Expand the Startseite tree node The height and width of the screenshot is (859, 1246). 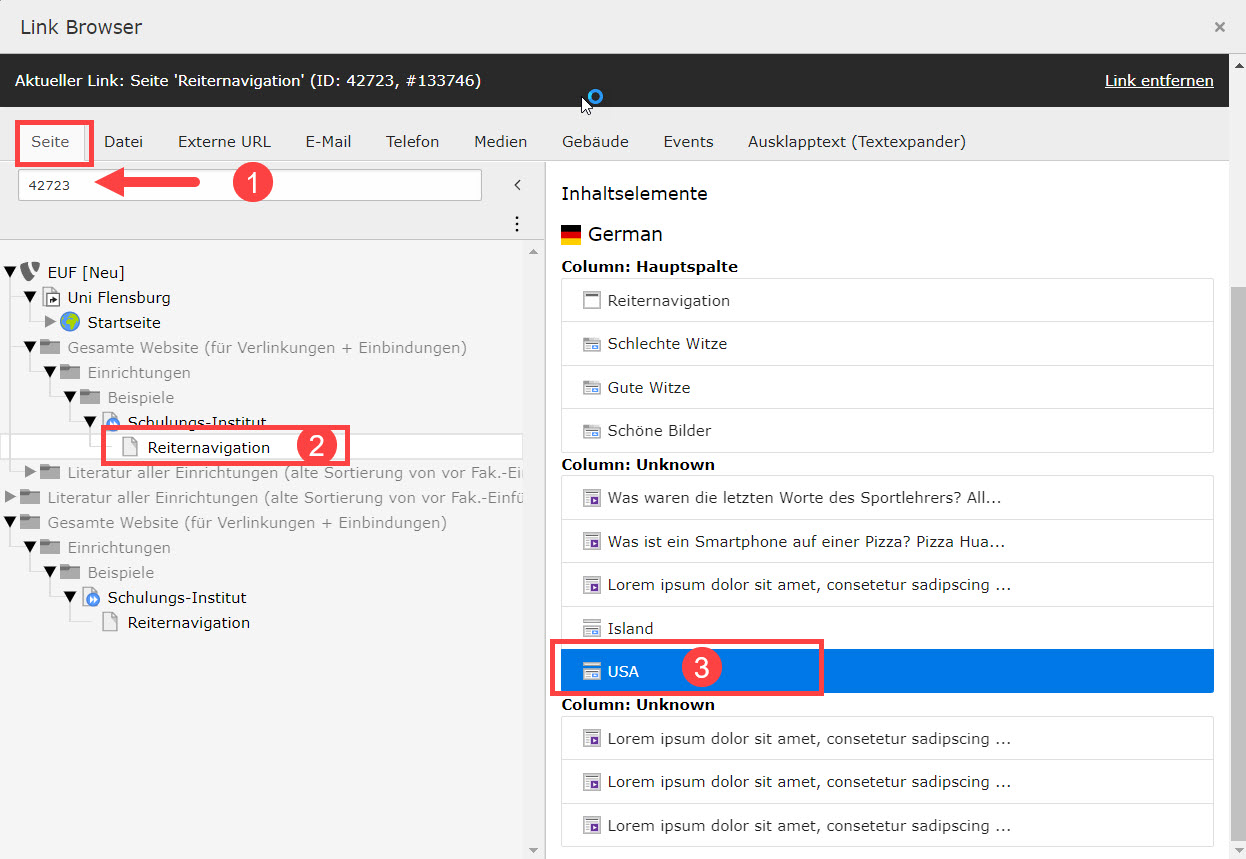click(50, 322)
